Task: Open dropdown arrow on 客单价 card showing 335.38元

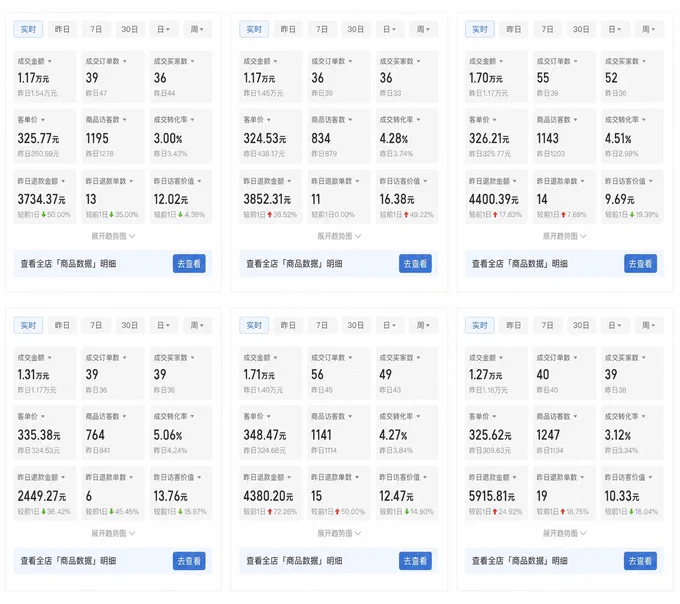Action: click(43, 417)
